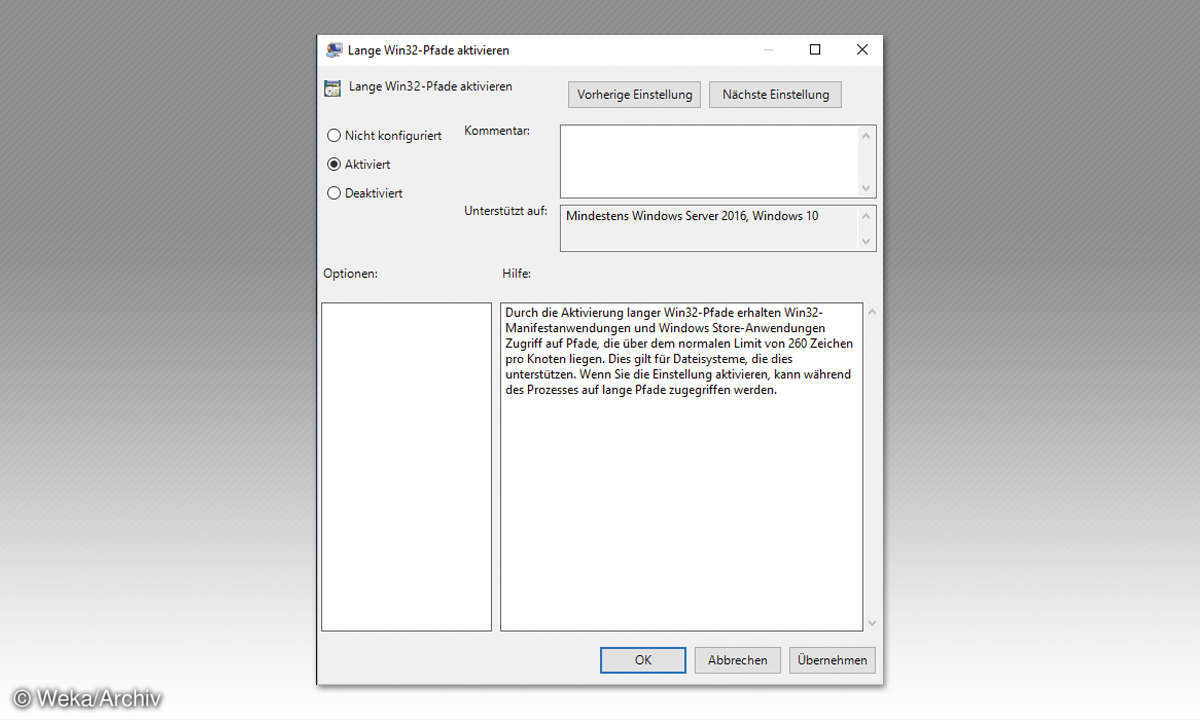Minimize the dialog window
The height and width of the screenshot is (720, 1200).
(768, 50)
